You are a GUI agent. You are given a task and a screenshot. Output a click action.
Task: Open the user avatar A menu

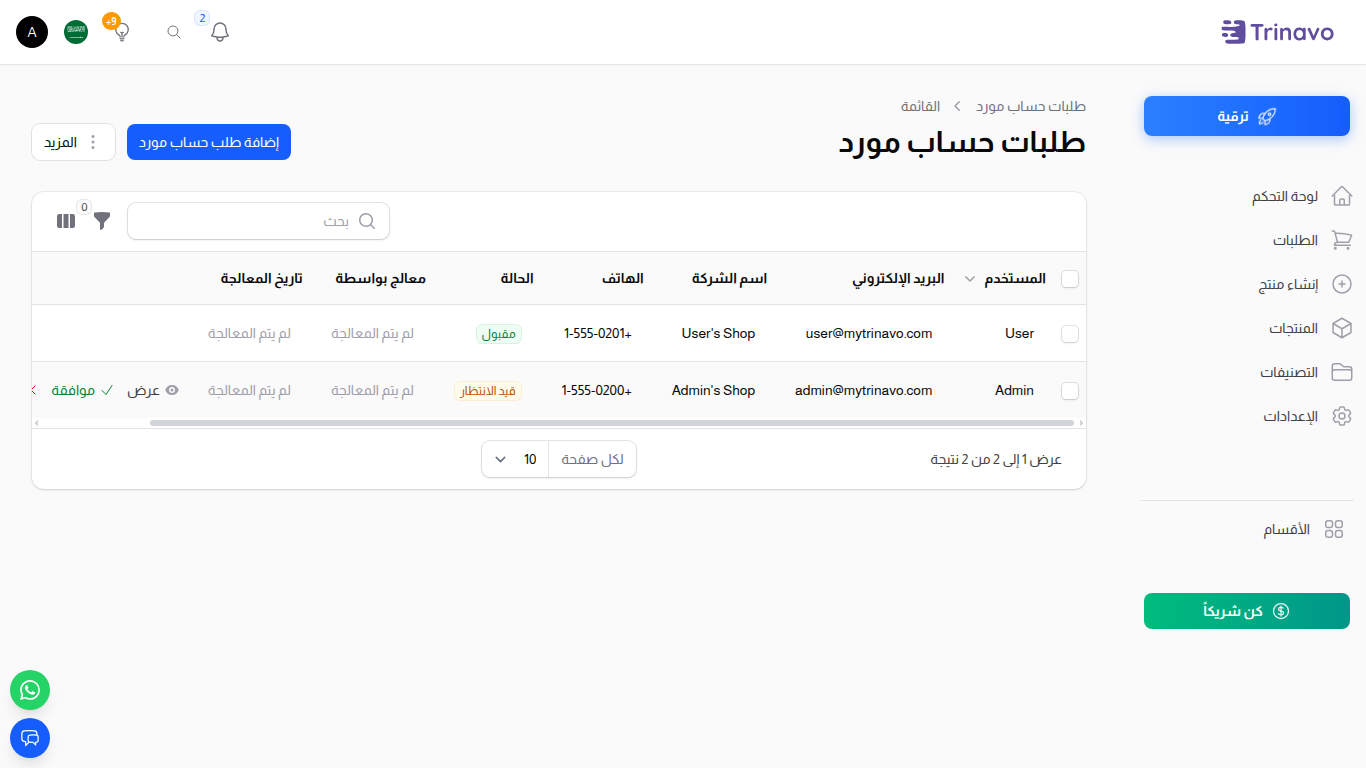(x=32, y=32)
